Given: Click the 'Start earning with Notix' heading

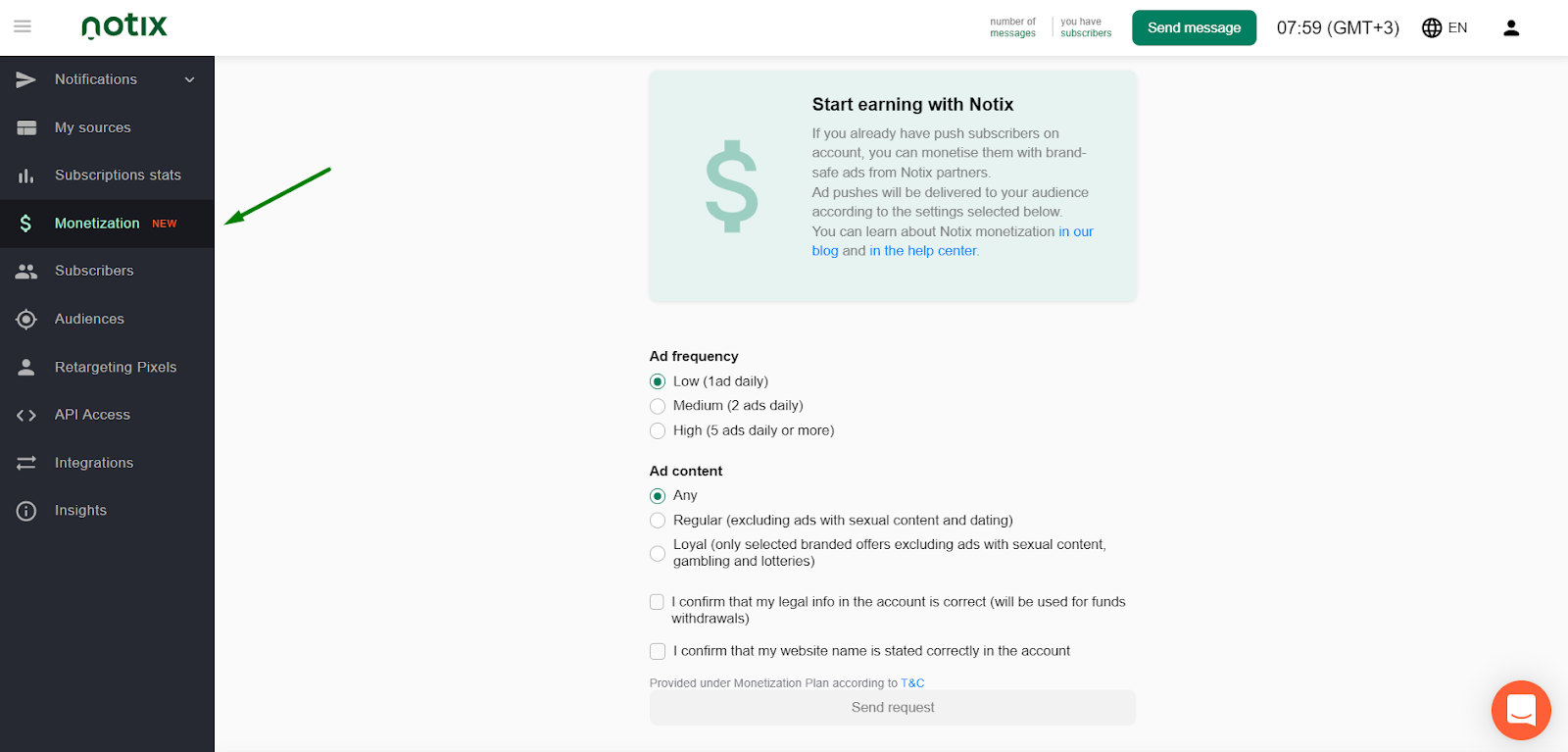Looking at the screenshot, I should point(912,105).
